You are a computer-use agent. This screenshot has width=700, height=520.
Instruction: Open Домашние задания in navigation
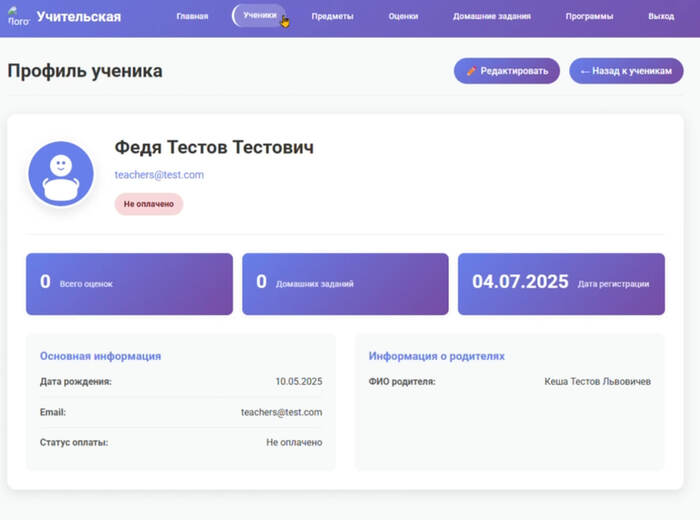[492, 16]
